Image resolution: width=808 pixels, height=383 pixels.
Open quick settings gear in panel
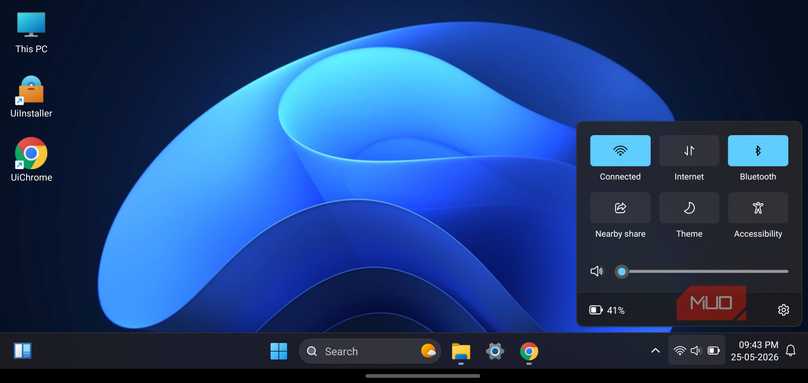783,310
